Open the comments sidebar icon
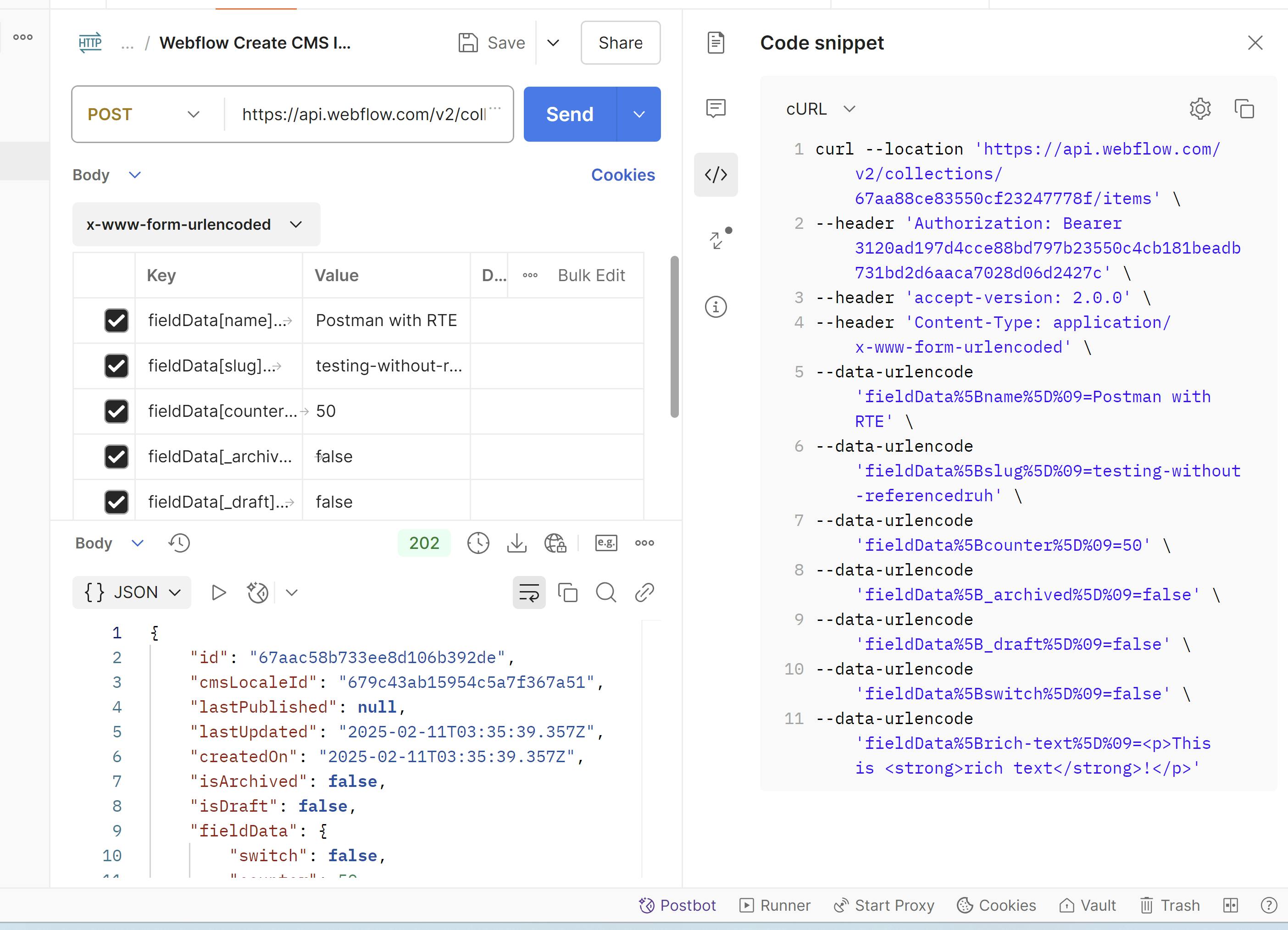Viewport: 1288px width, 930px height. [x=716, y=108]
